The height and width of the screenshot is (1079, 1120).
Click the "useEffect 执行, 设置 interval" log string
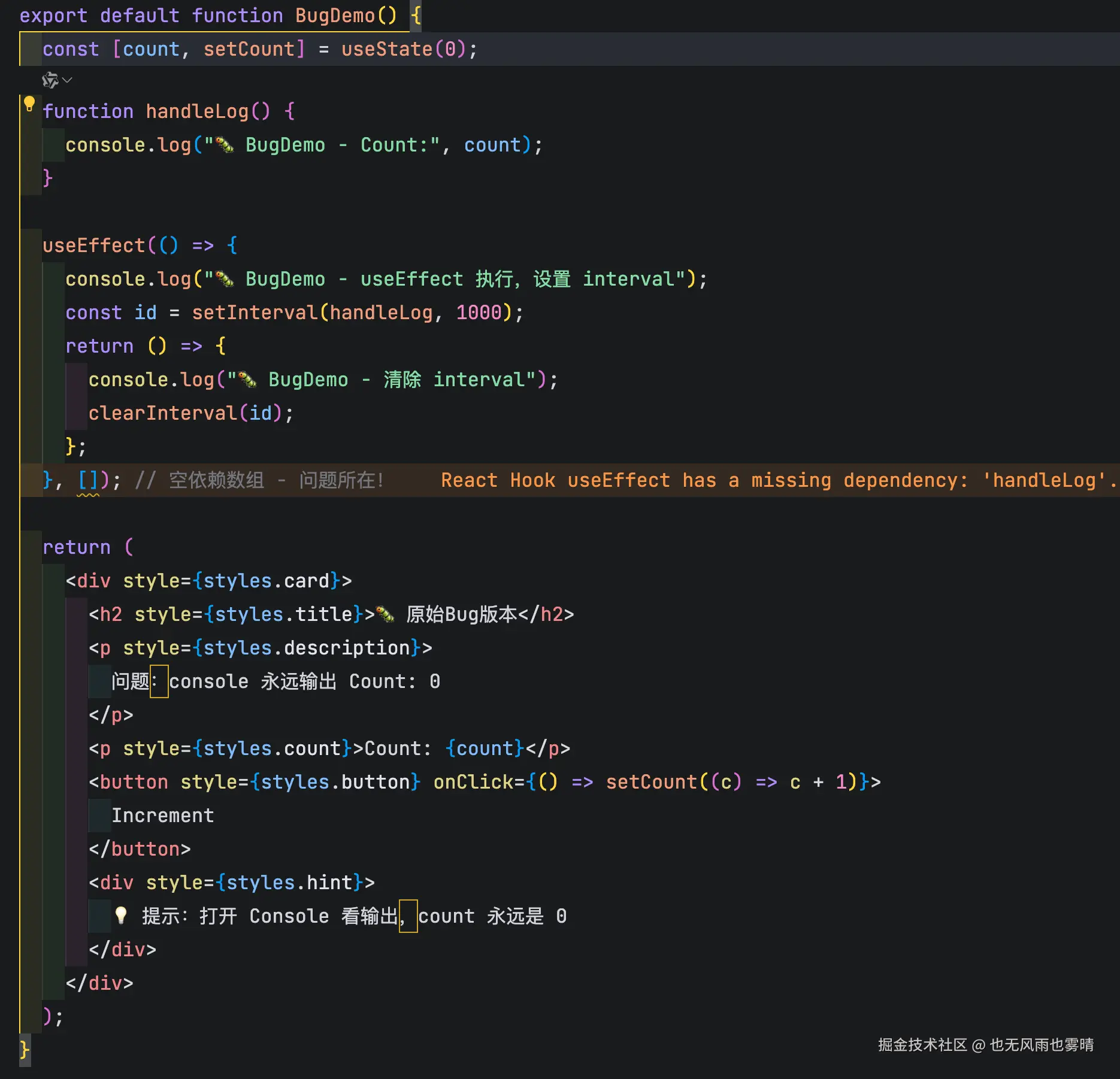coord(445,279)
